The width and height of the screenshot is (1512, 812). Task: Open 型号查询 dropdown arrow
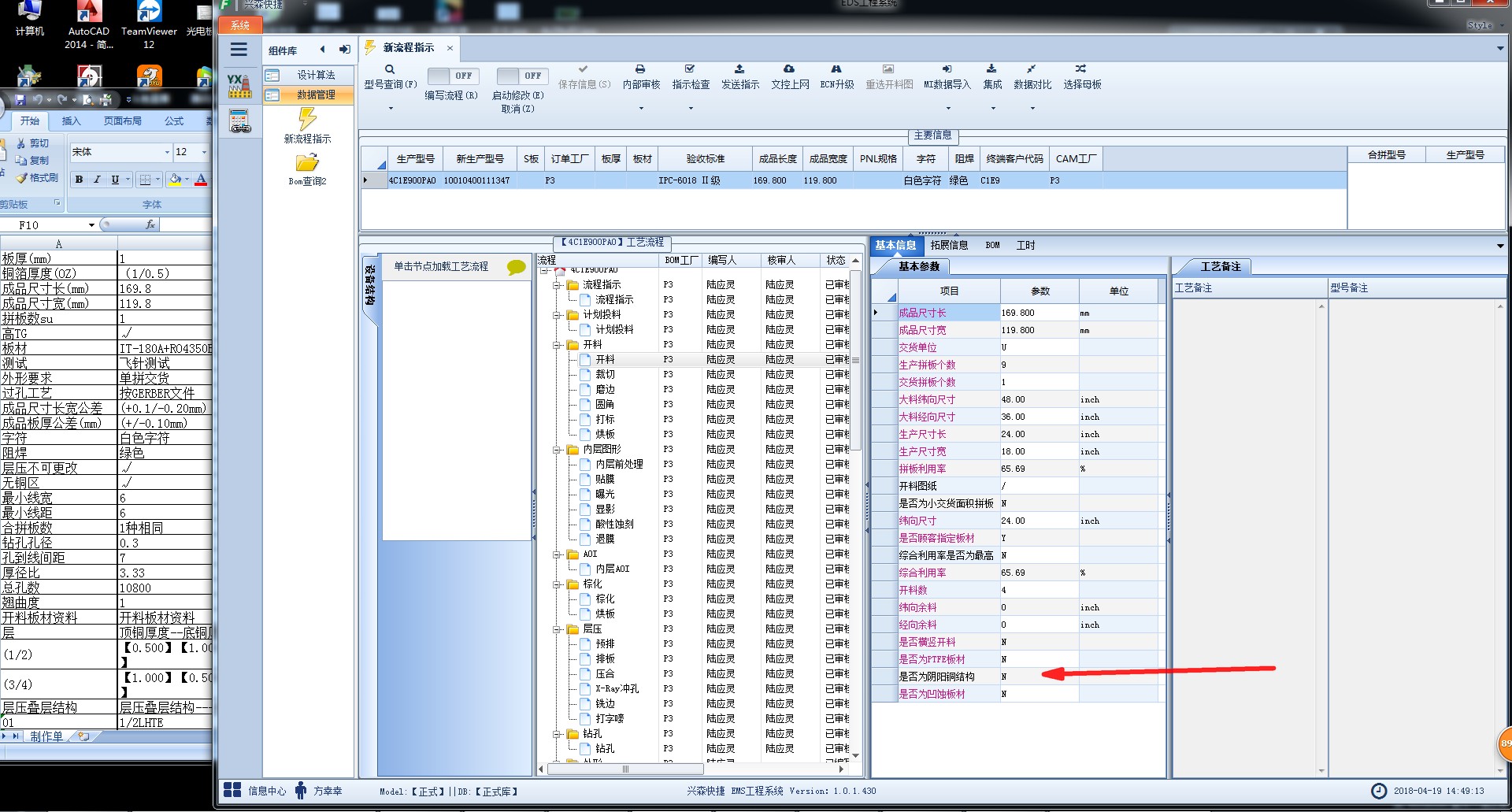coord(391,109)
